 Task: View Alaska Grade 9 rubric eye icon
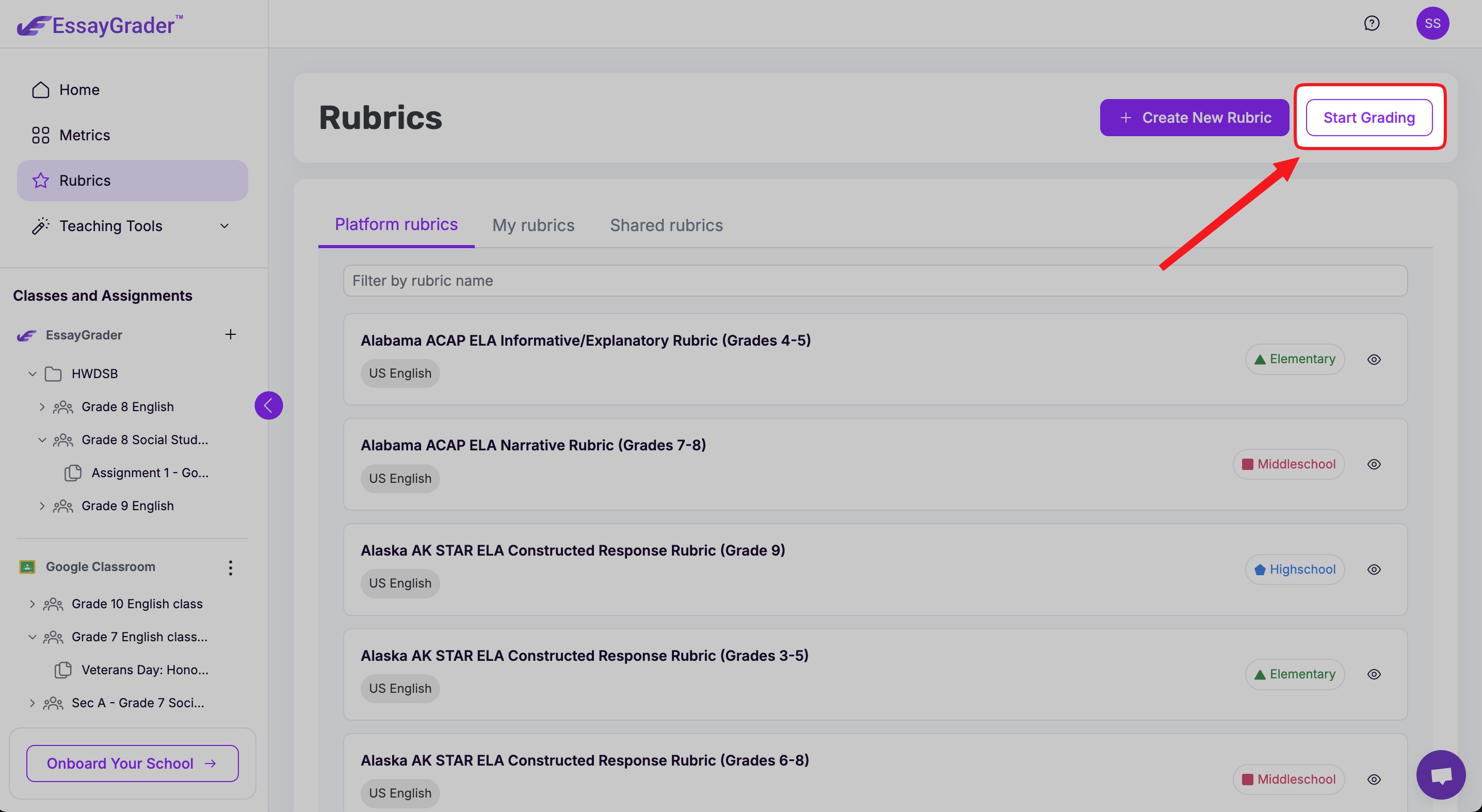point(1374,570)
